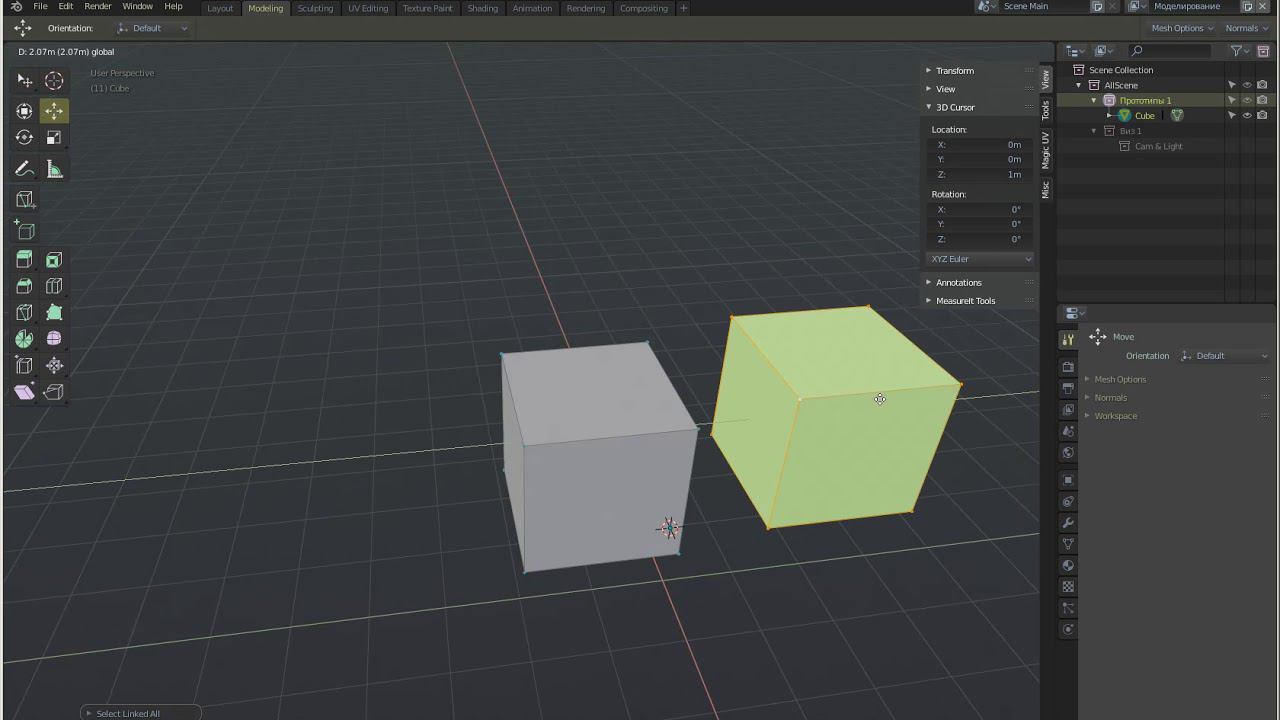Open the Render menu
This screenshot has width=1280, height=720.
pyautogui.click(x=98, y=7)
